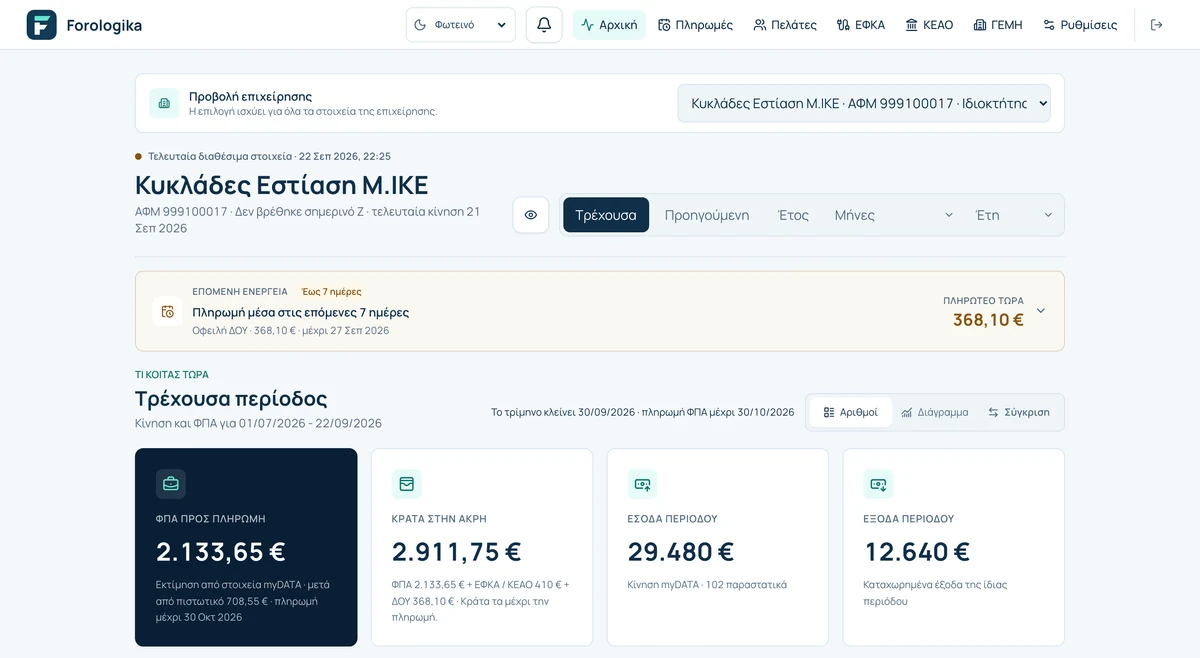Switch view to Αριθμοί

point(851,412)
